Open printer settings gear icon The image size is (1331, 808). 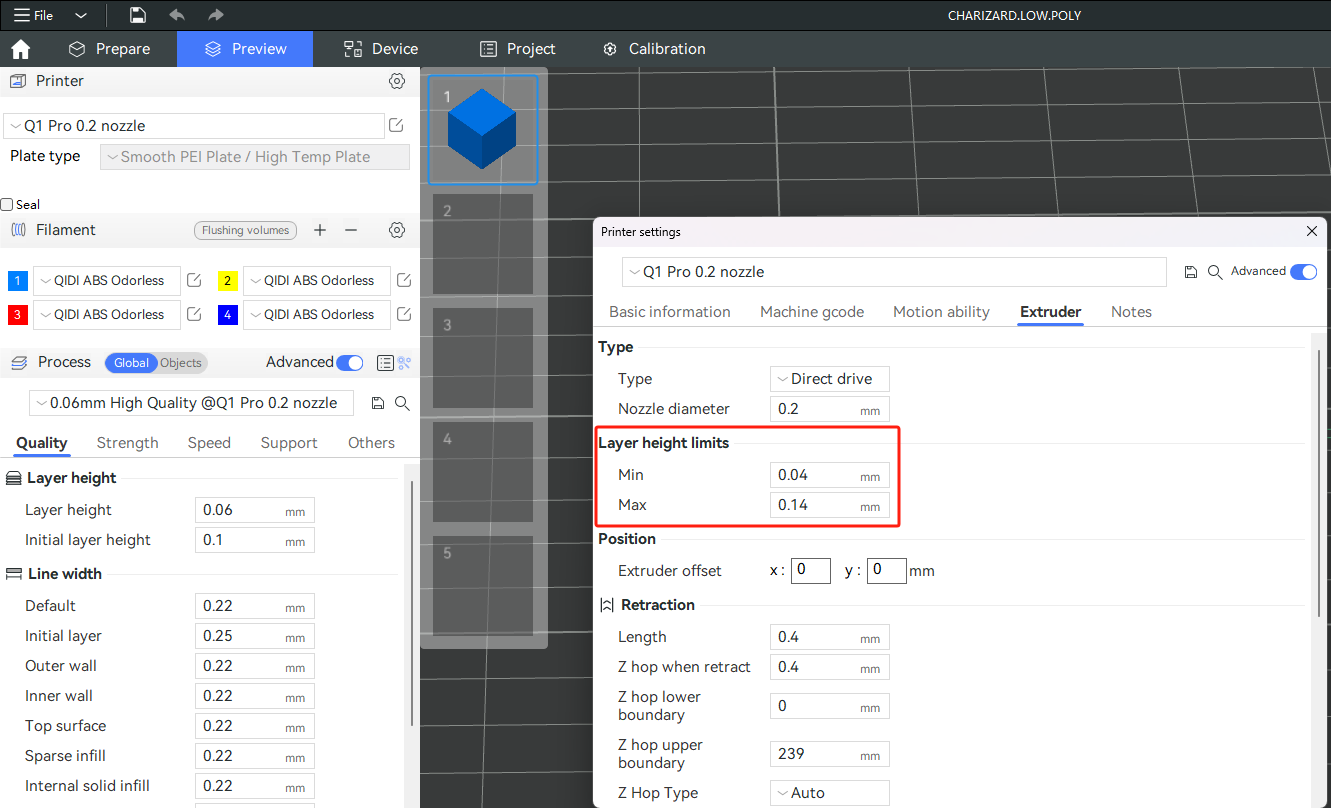[397, 81]
